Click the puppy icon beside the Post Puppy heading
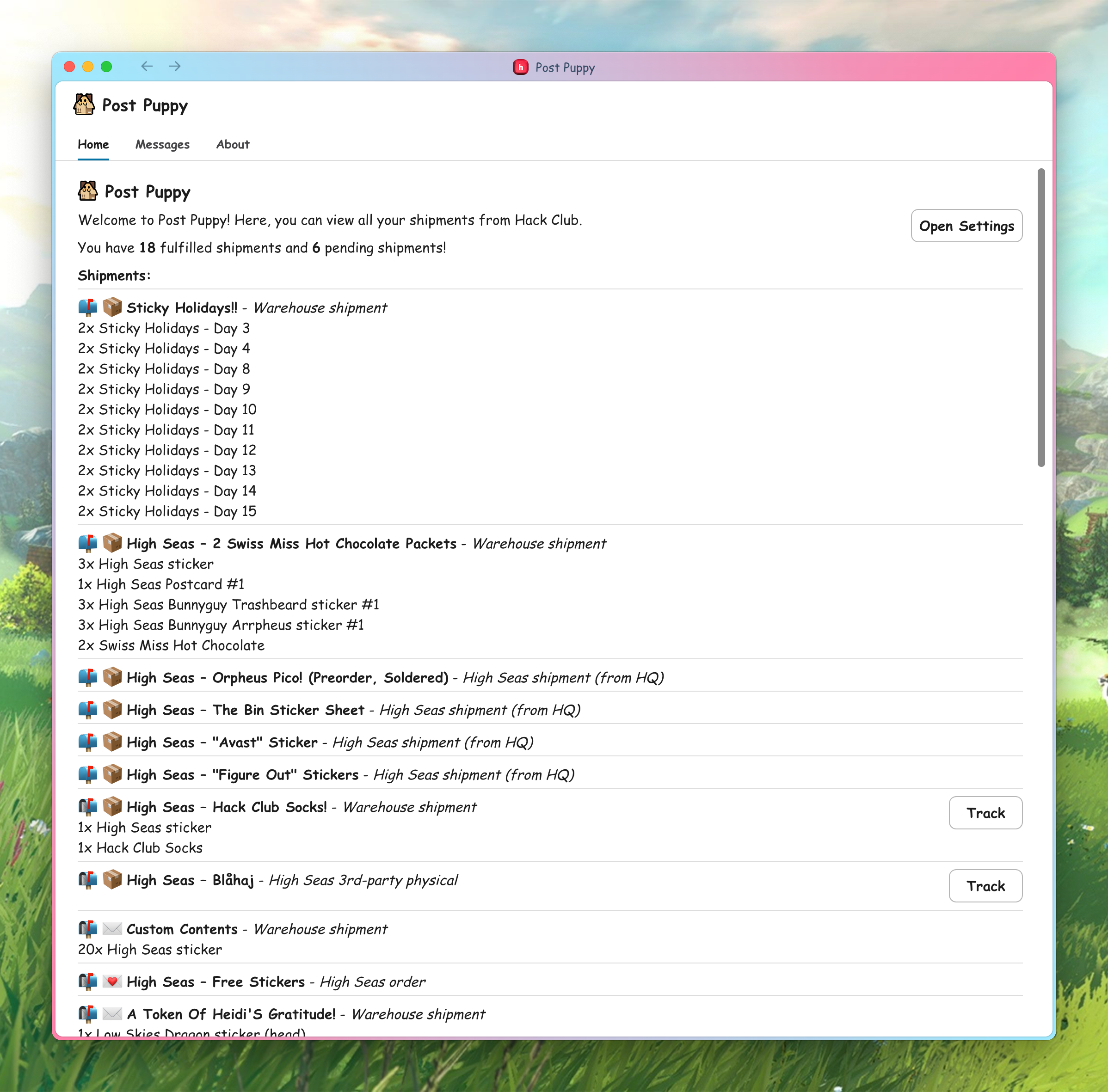 click(x=88, y=191)
